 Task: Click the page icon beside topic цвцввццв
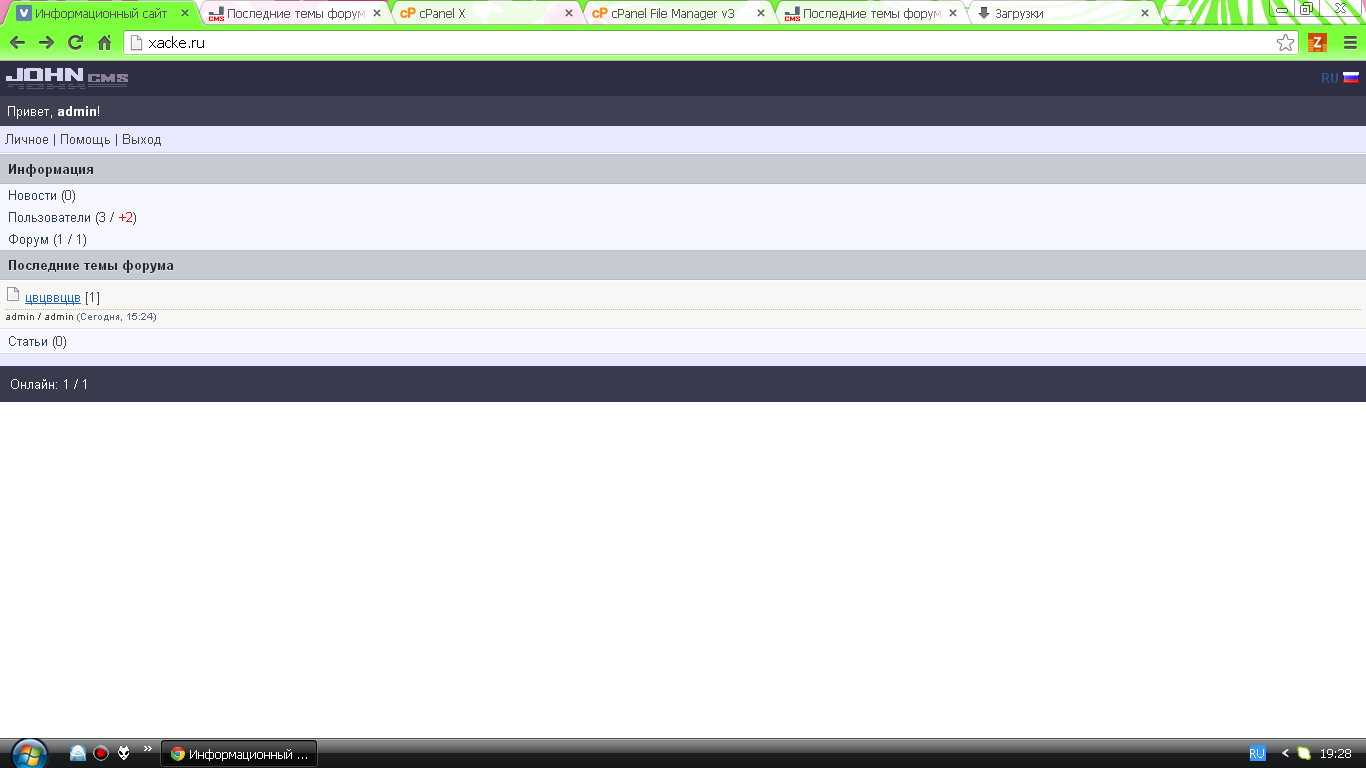(13, 295)
